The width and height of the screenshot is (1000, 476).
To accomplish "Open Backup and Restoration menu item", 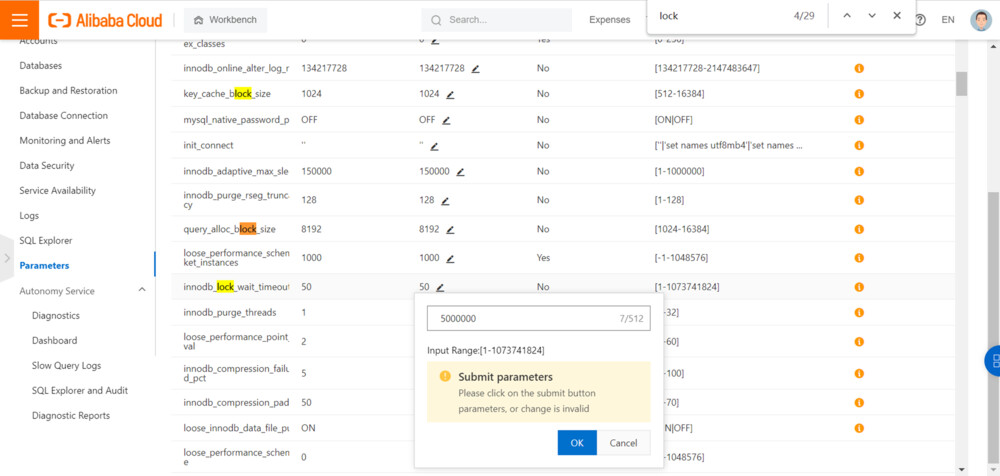I will tap(68, 91).
